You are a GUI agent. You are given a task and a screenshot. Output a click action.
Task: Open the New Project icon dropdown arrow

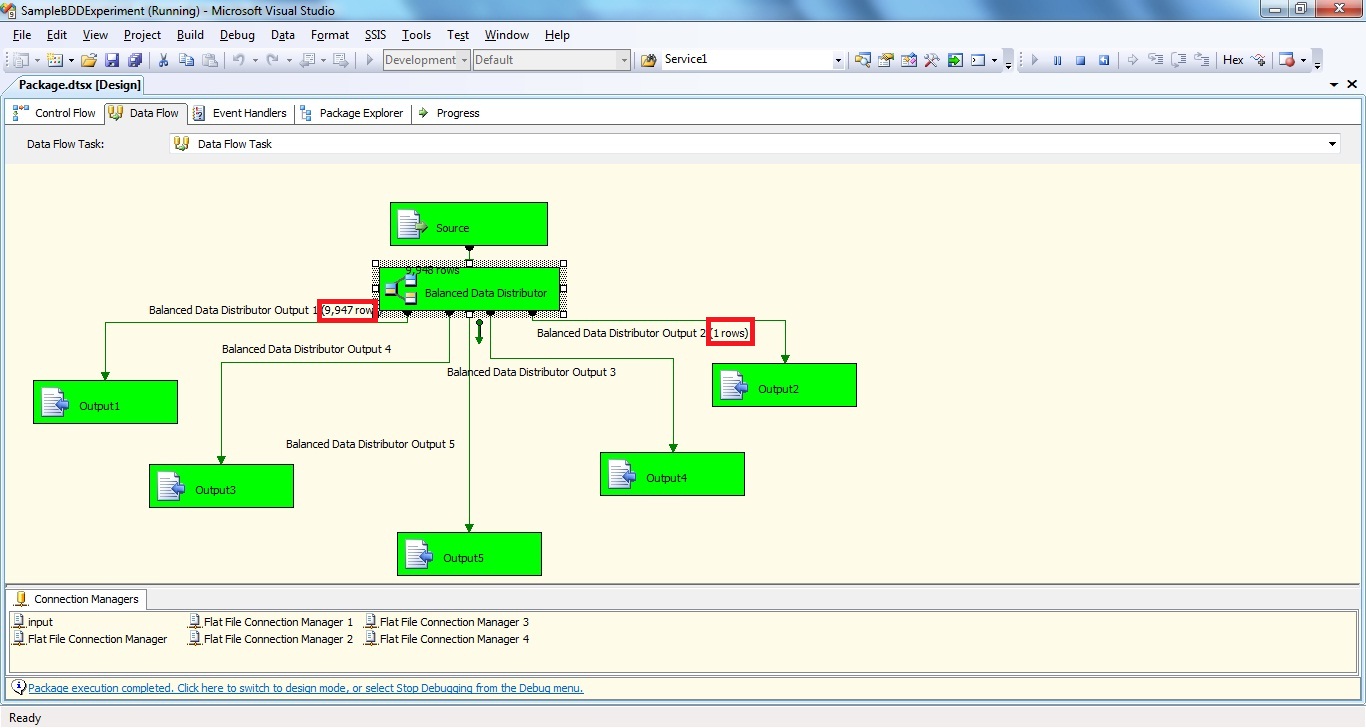click(37, 60)
